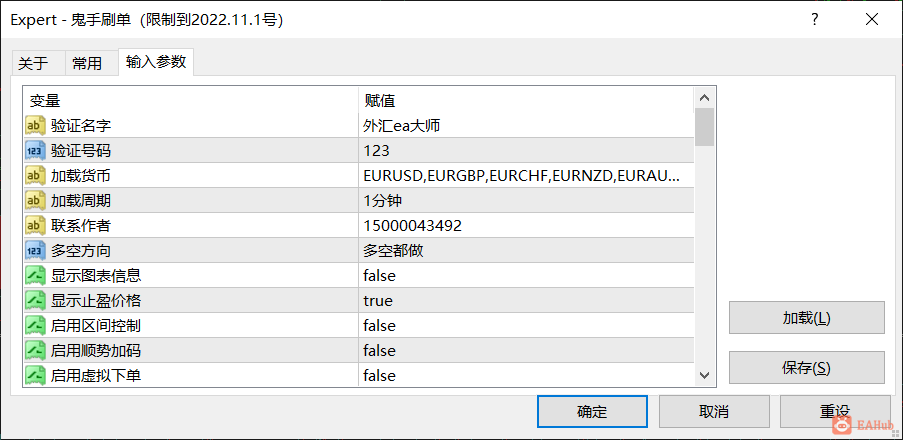The width and height of the screenshot is (903, 440).
Task: Click the 加载(L) button
Action: pyautogui.click(x=806, y=317)
